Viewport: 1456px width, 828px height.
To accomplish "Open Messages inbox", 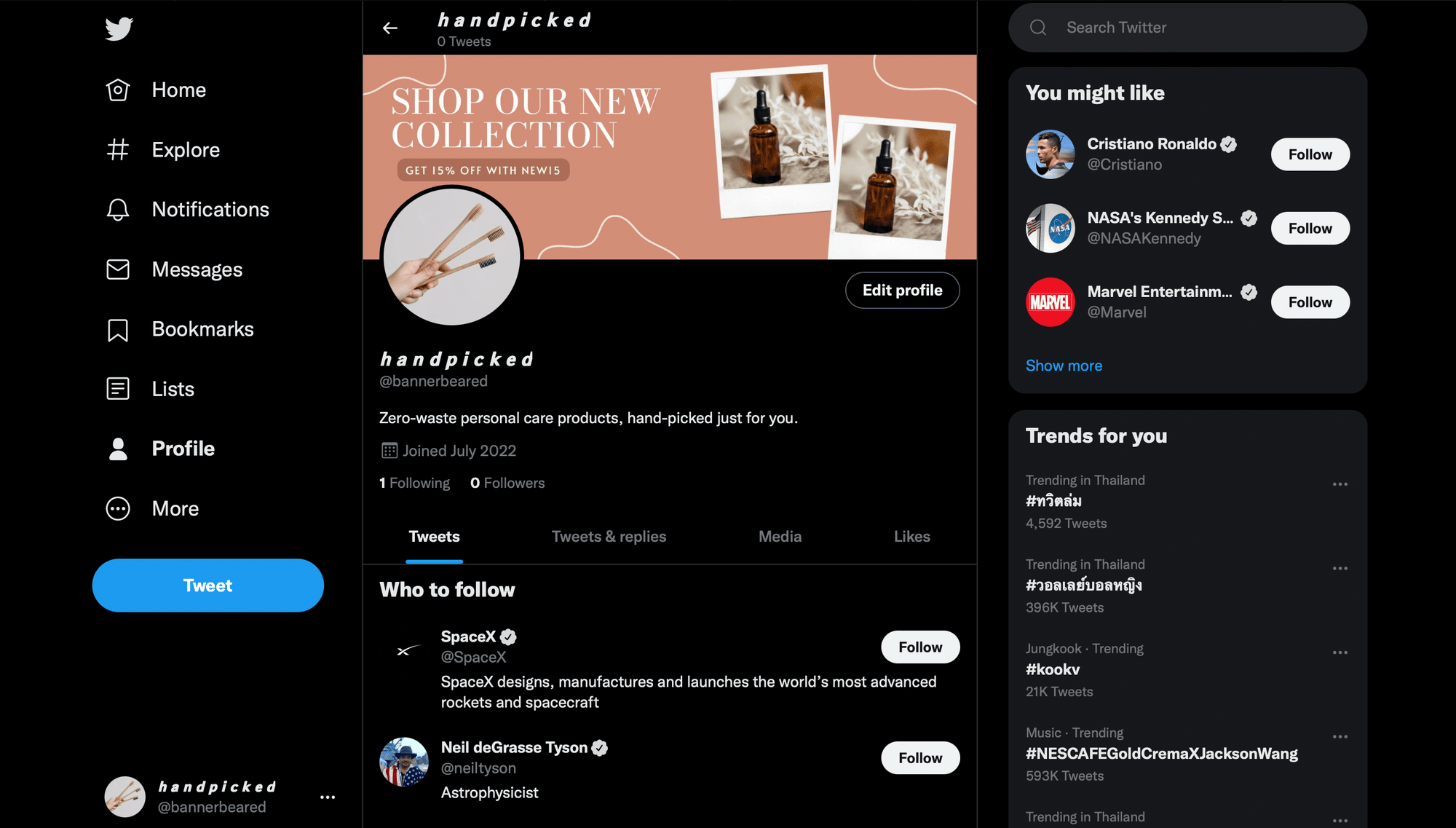I will pos(197,269).
